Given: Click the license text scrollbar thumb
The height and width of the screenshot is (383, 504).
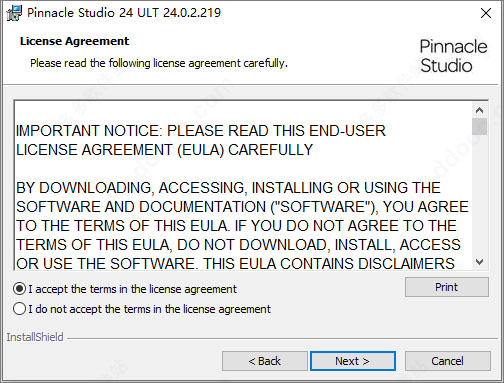Looking at the screenshot, I should 479,126.
